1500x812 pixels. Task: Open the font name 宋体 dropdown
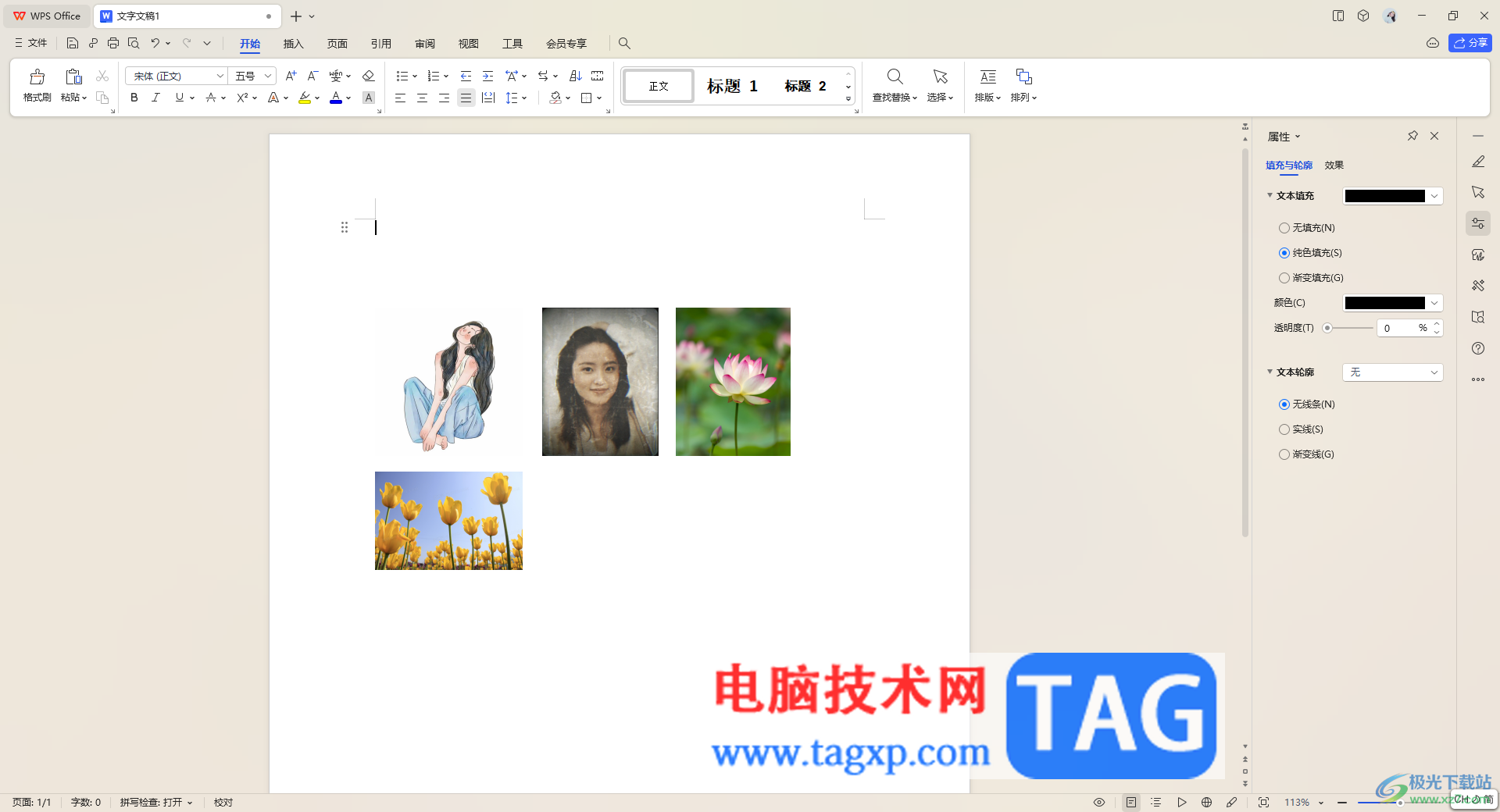point(220,76)
